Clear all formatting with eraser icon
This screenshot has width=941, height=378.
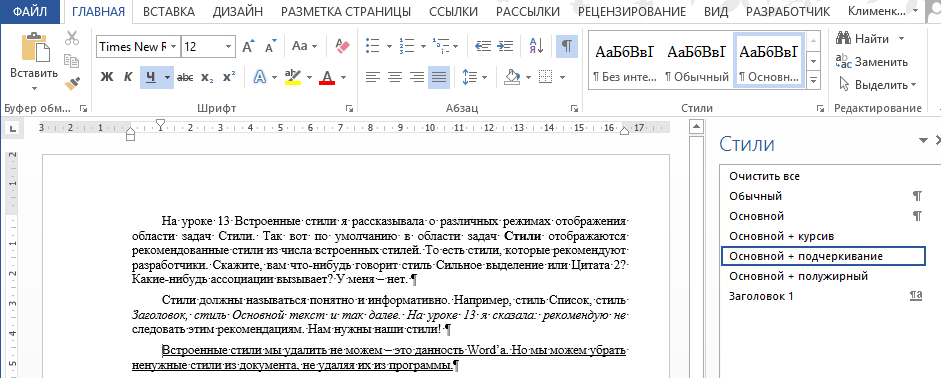pyautogui.click(x=342, y=46)
